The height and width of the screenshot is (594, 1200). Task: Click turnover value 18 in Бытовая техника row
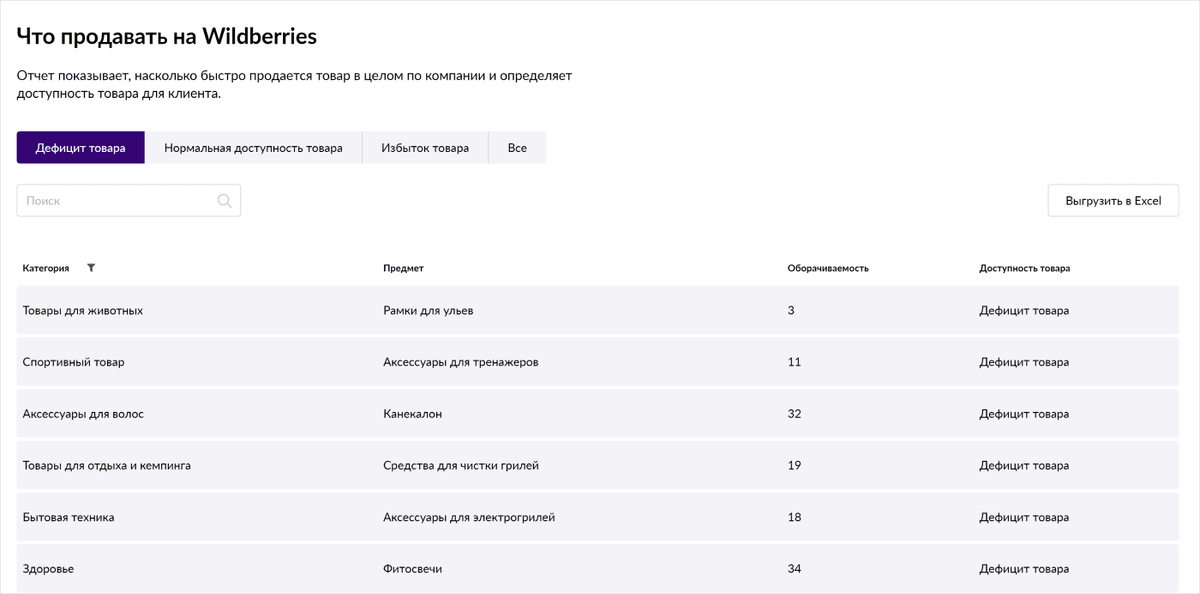pos(794,518)
